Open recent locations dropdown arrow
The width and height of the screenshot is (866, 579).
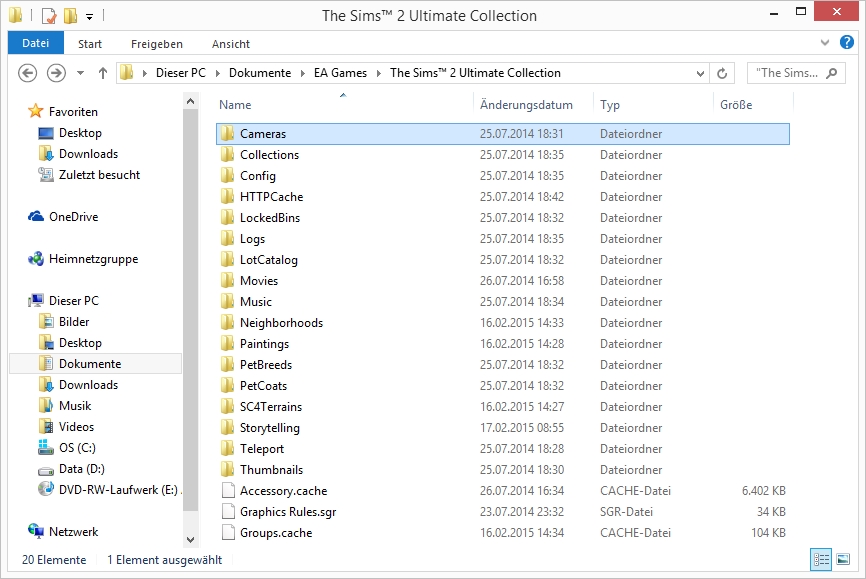click(x=81, y=73)
